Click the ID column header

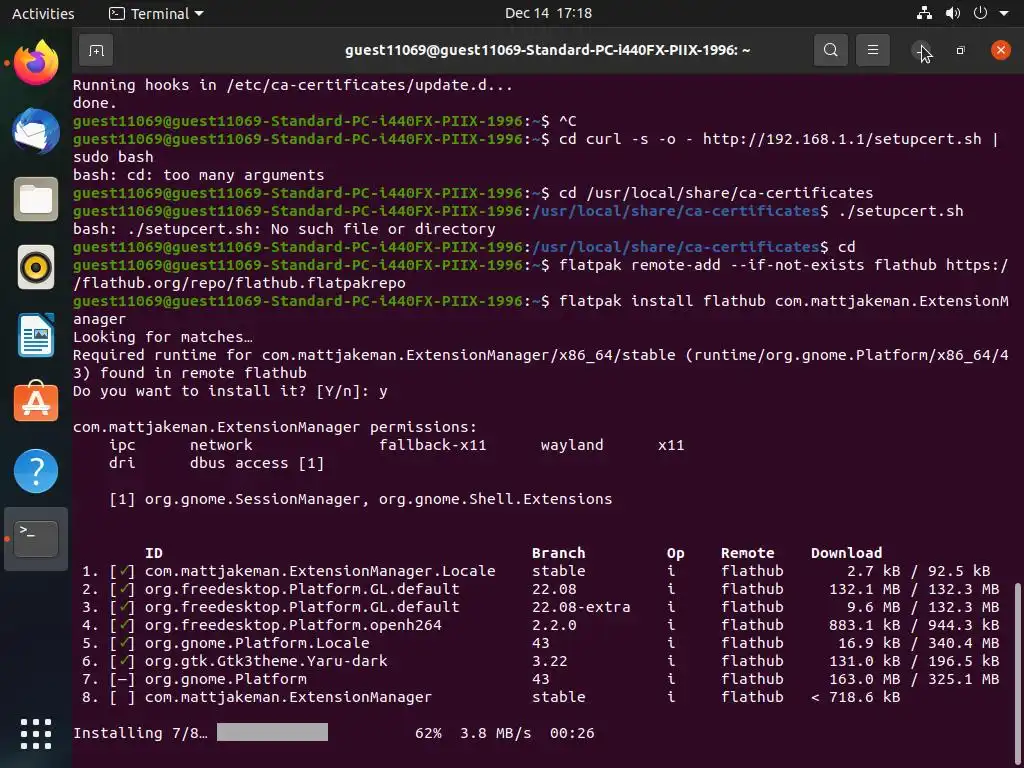tap(153, 553)
